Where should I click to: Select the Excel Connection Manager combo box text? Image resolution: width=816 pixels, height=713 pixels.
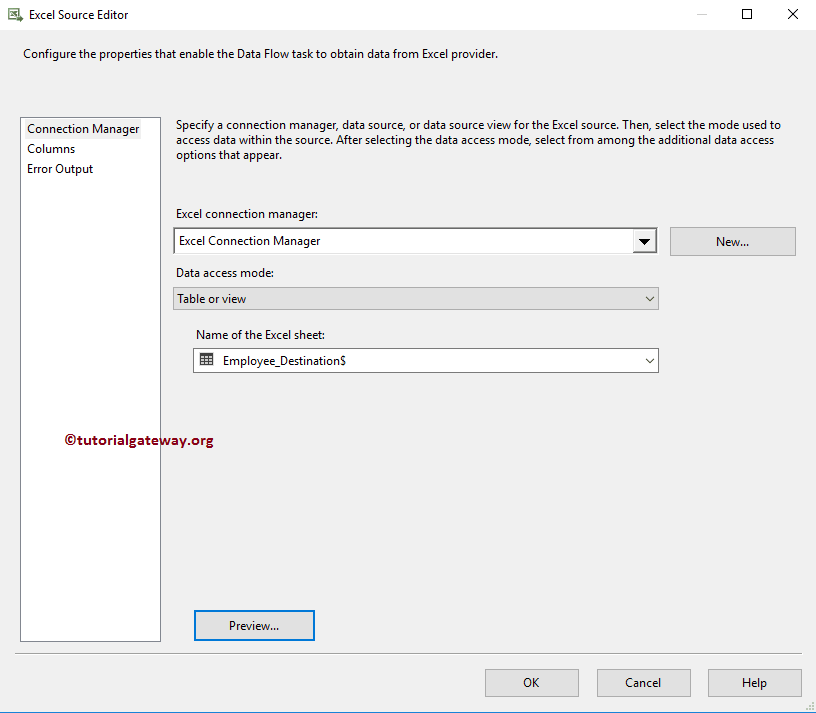(x=400, y=241)
